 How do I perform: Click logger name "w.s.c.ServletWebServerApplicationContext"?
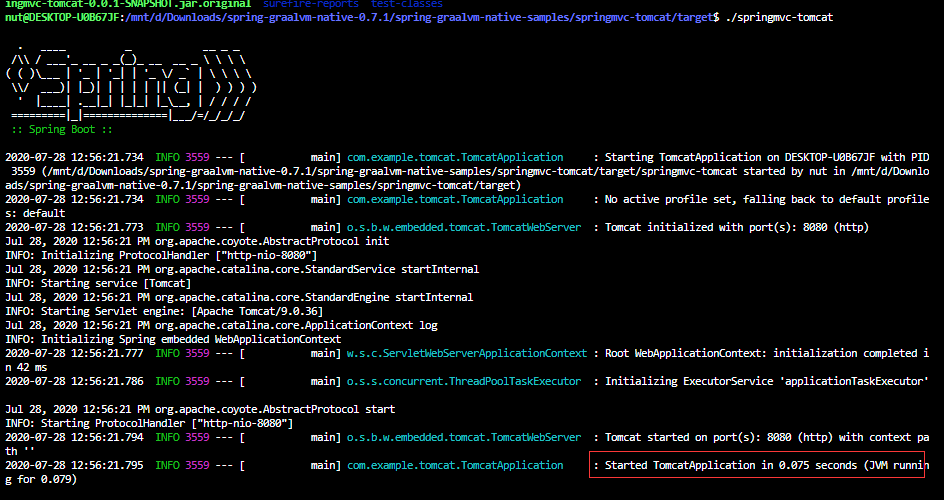pos(467,353)
